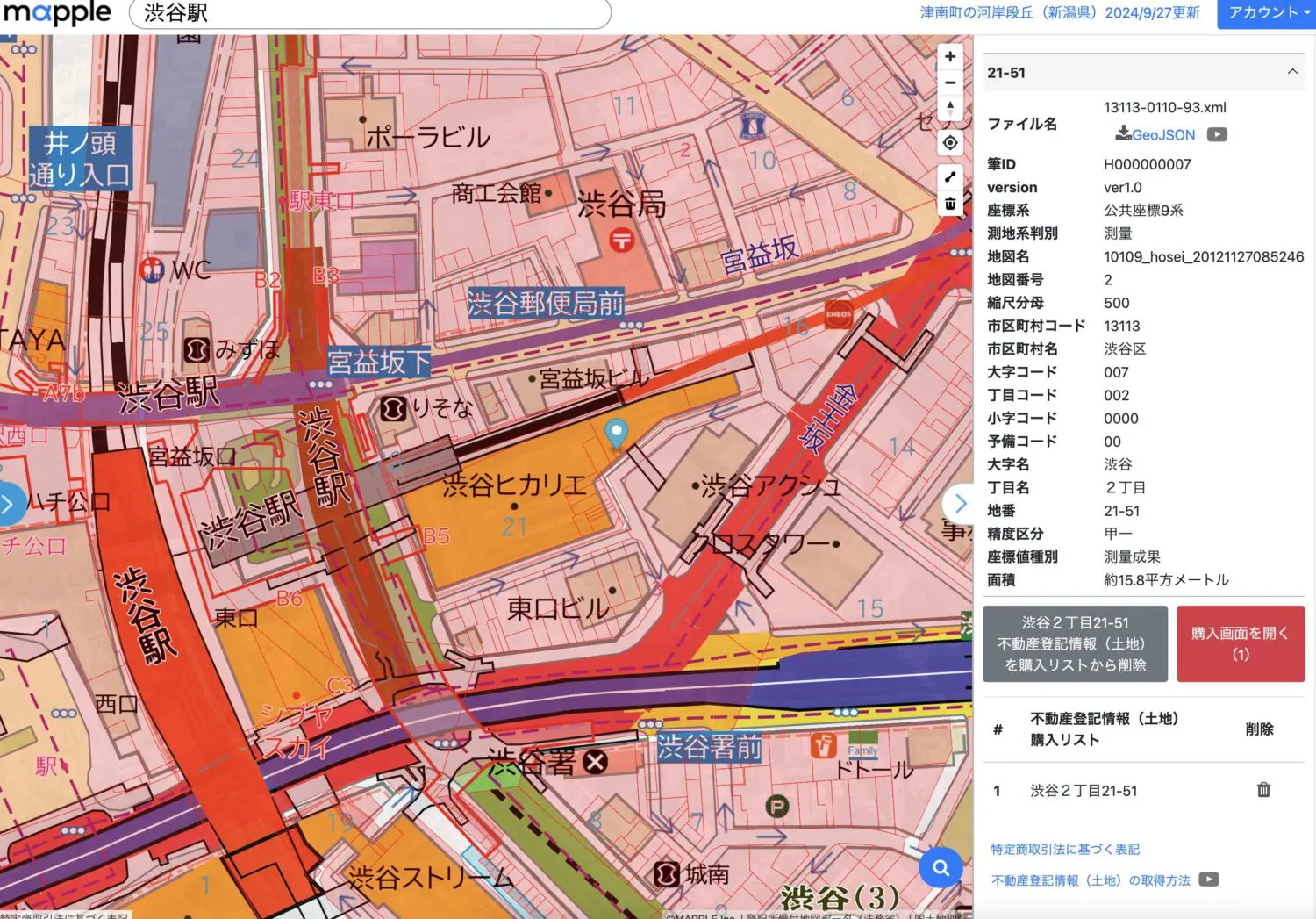Click the zoom out button on the map
The width and height of the screenshot is (1316, 919).
click(950, 83)
